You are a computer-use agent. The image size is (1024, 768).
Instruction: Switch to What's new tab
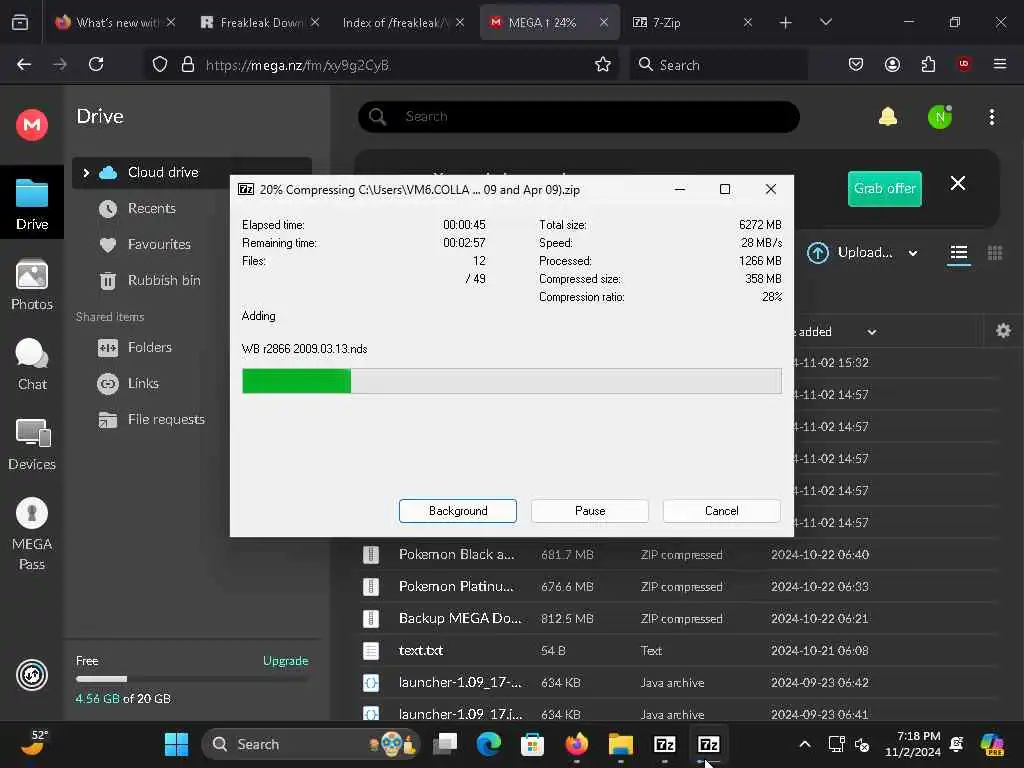(115, 22)
